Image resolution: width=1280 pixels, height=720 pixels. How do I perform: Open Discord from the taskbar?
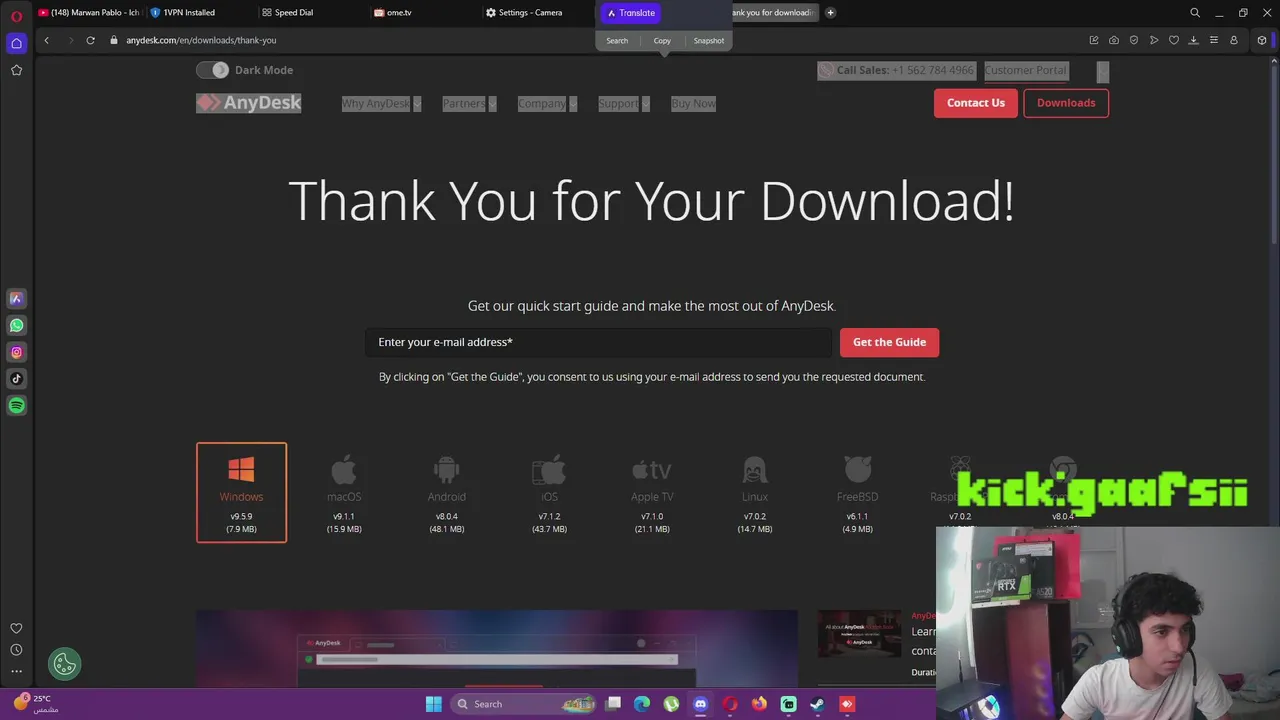pyautogui.click(x=700, y=704)
